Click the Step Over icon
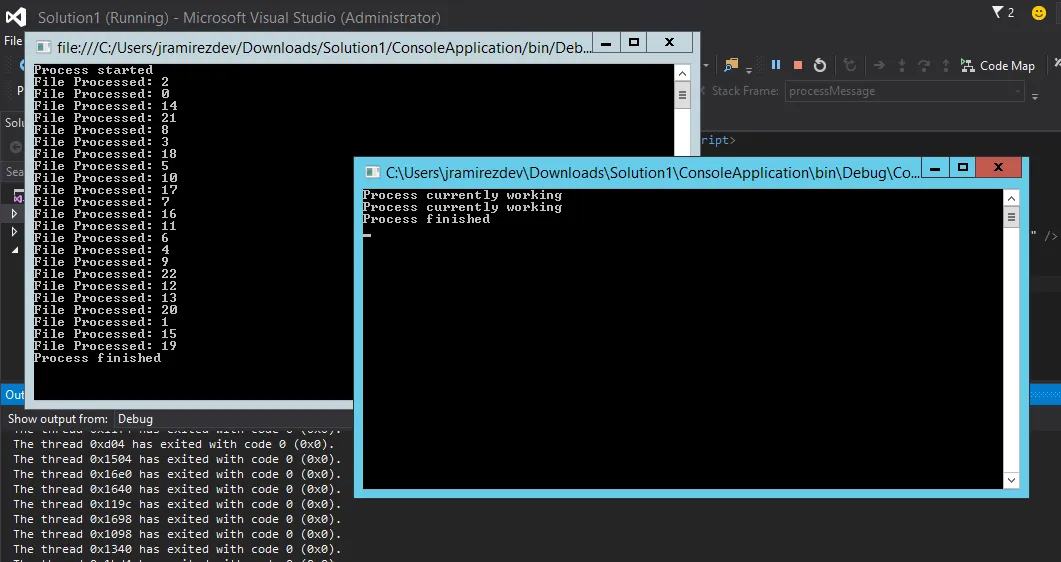Image resolution: width=1061 pixels, height=562 pixels. pyautogui.click(x=924, y=65)
